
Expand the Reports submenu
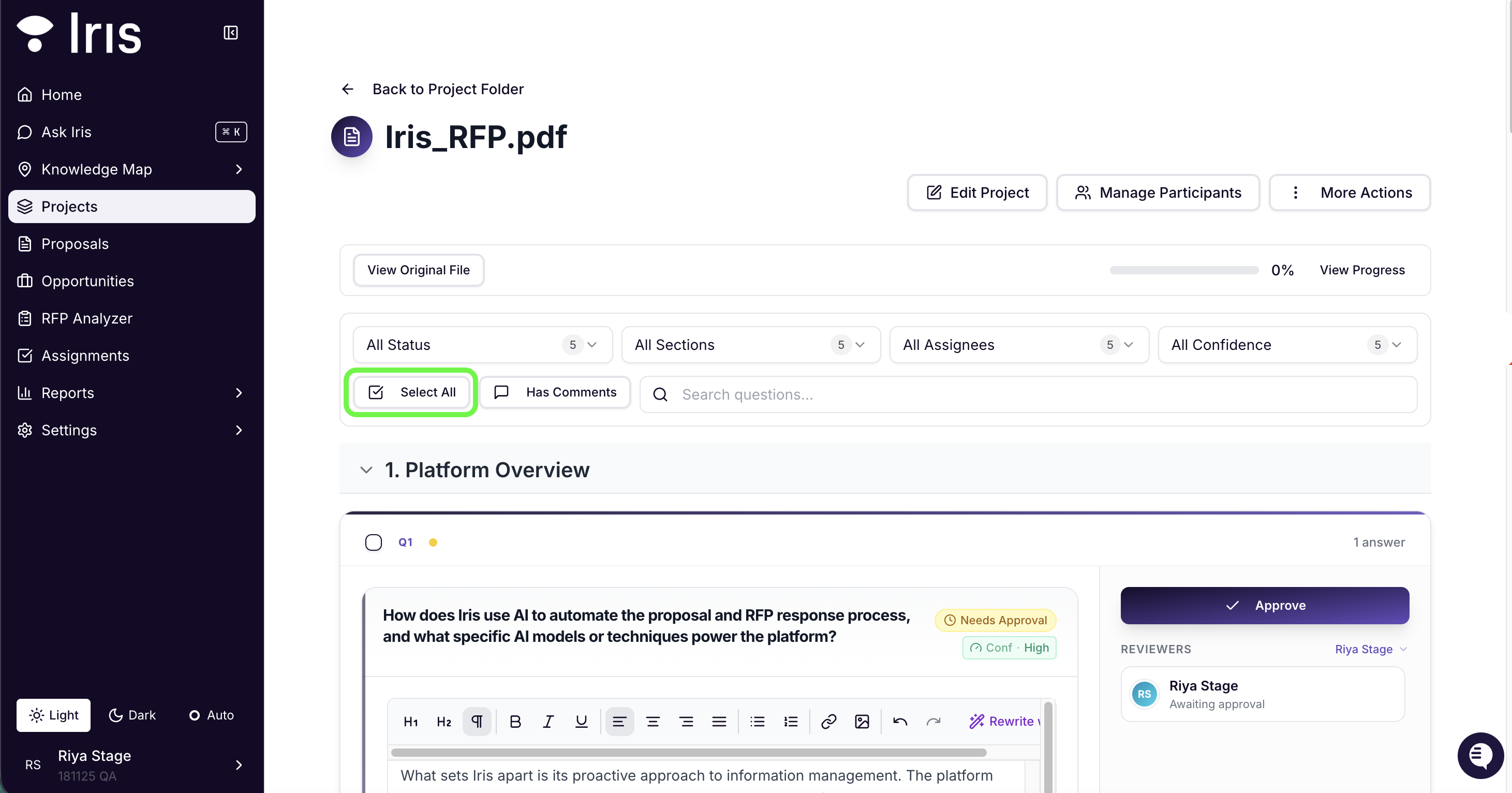239,393
